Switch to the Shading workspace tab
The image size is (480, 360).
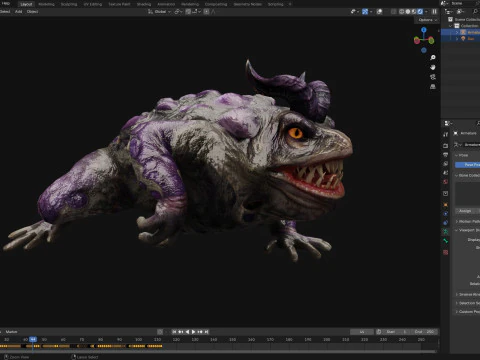click(x=144, y=4)
